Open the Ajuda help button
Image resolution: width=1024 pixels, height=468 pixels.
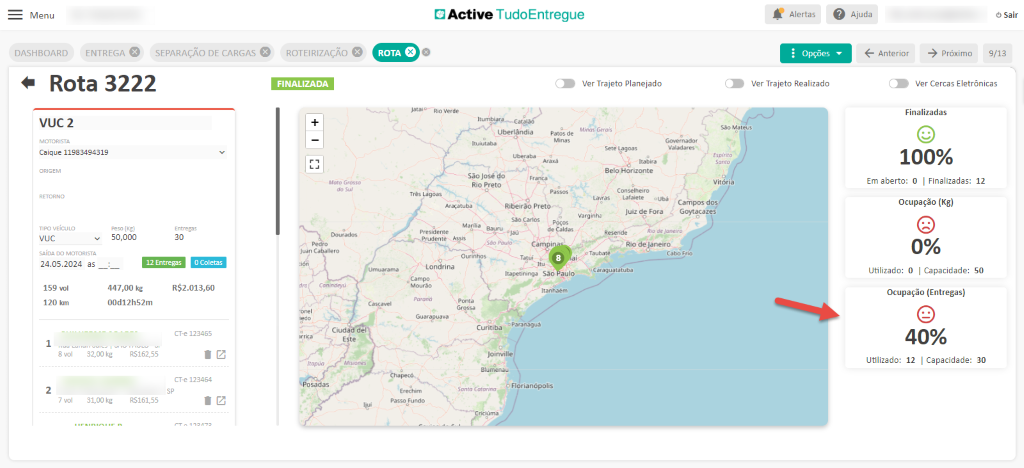click(x=852, y=14)
